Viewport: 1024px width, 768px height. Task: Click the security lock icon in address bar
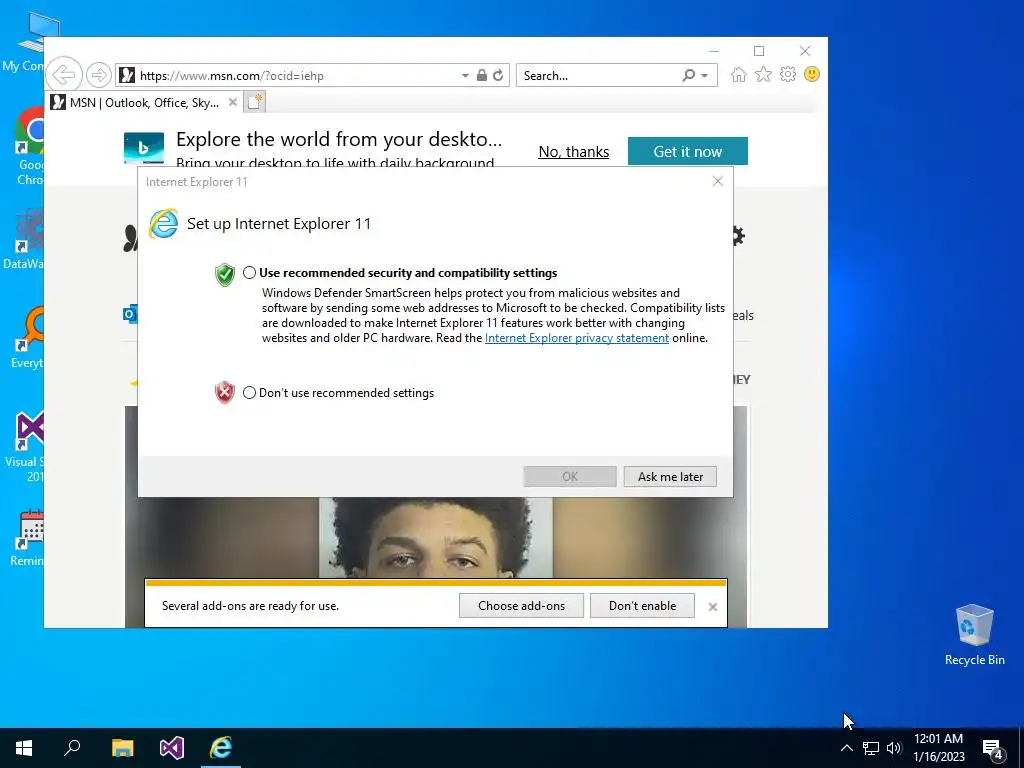481,75
